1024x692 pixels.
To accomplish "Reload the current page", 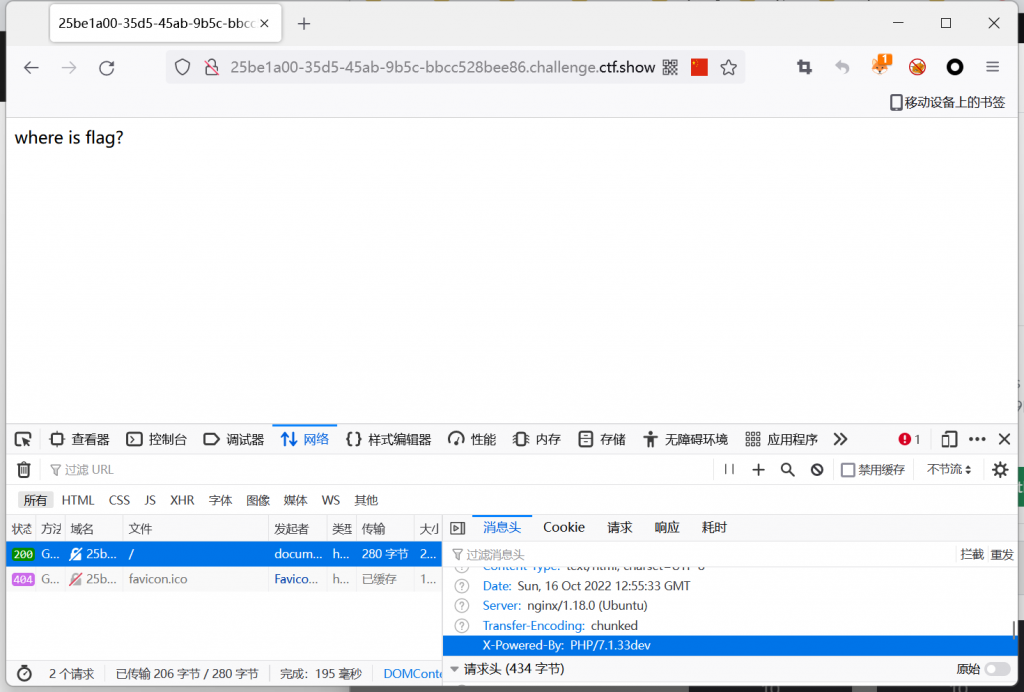I will 106,67.
